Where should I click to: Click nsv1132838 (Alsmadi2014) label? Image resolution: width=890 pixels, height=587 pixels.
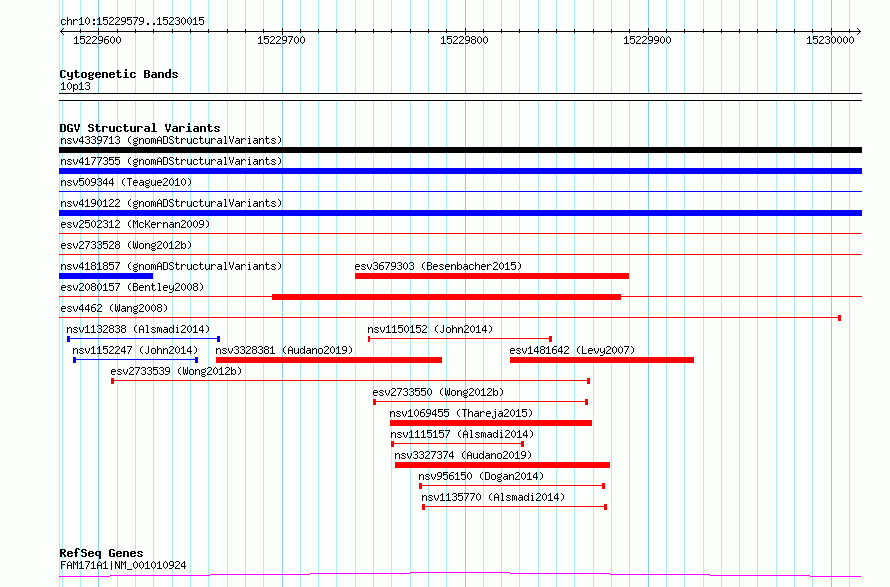coord(138,329)
